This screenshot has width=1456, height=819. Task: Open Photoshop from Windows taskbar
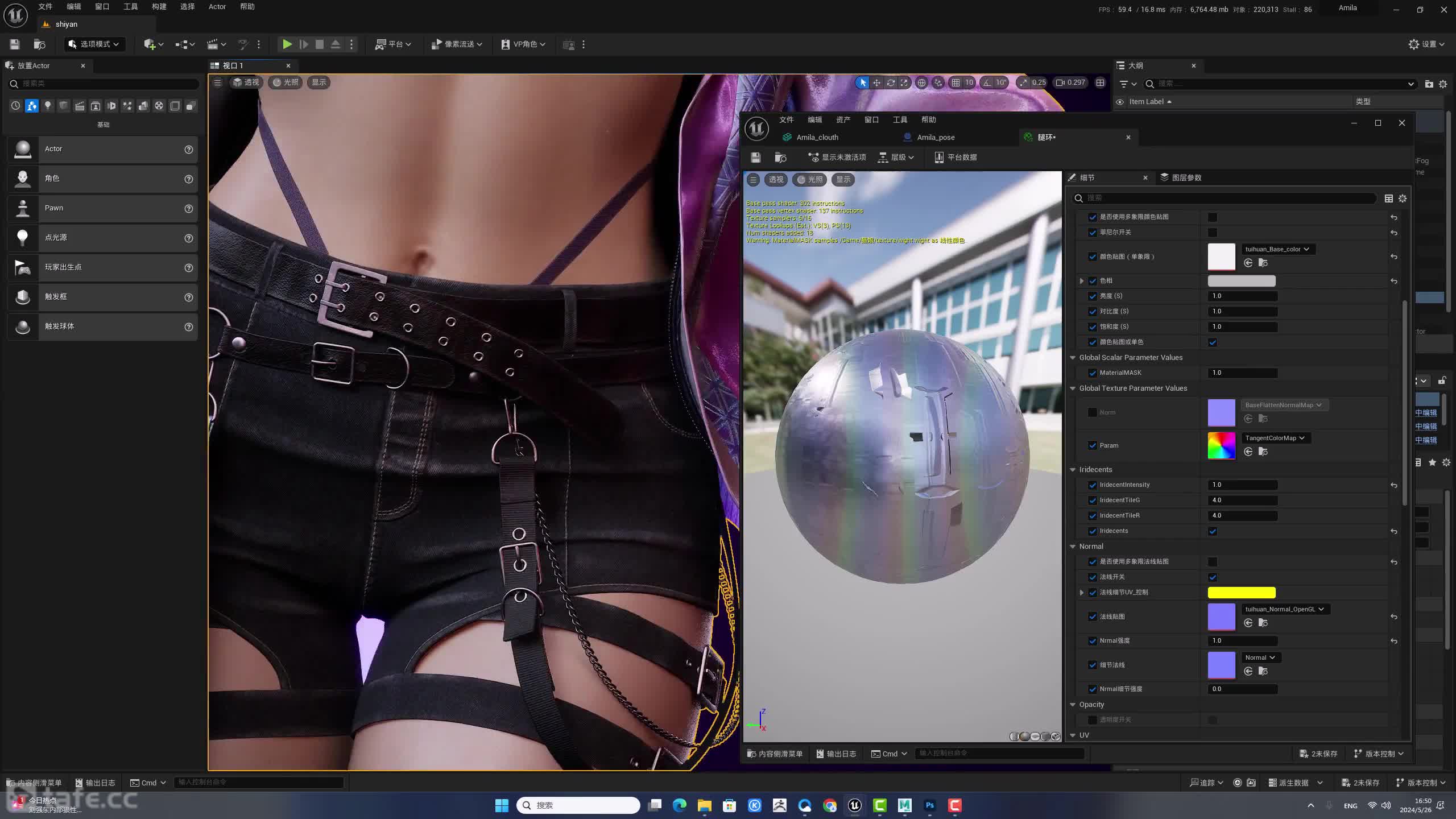click(930, 805)
